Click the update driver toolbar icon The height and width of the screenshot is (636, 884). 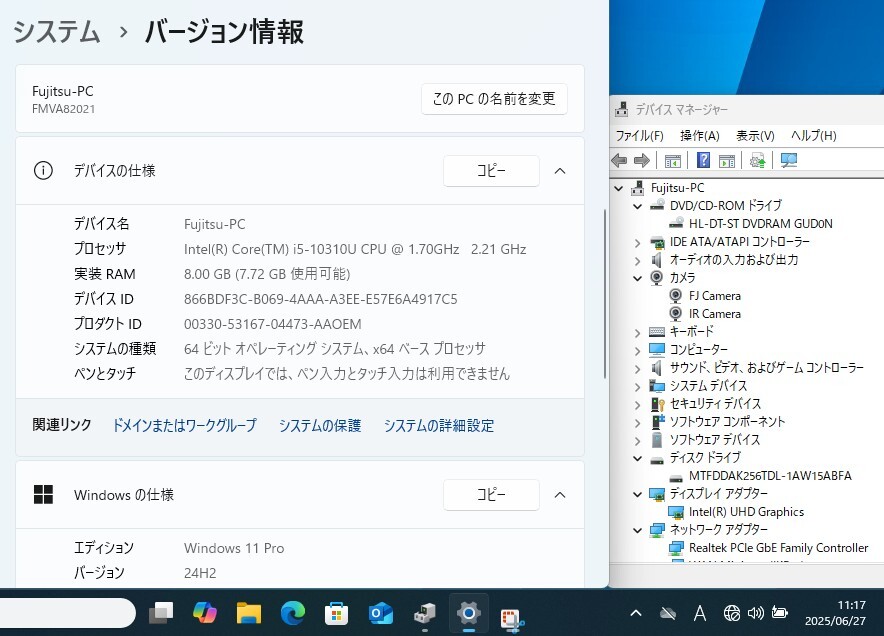pyautogui.click(x=757, y=160)
